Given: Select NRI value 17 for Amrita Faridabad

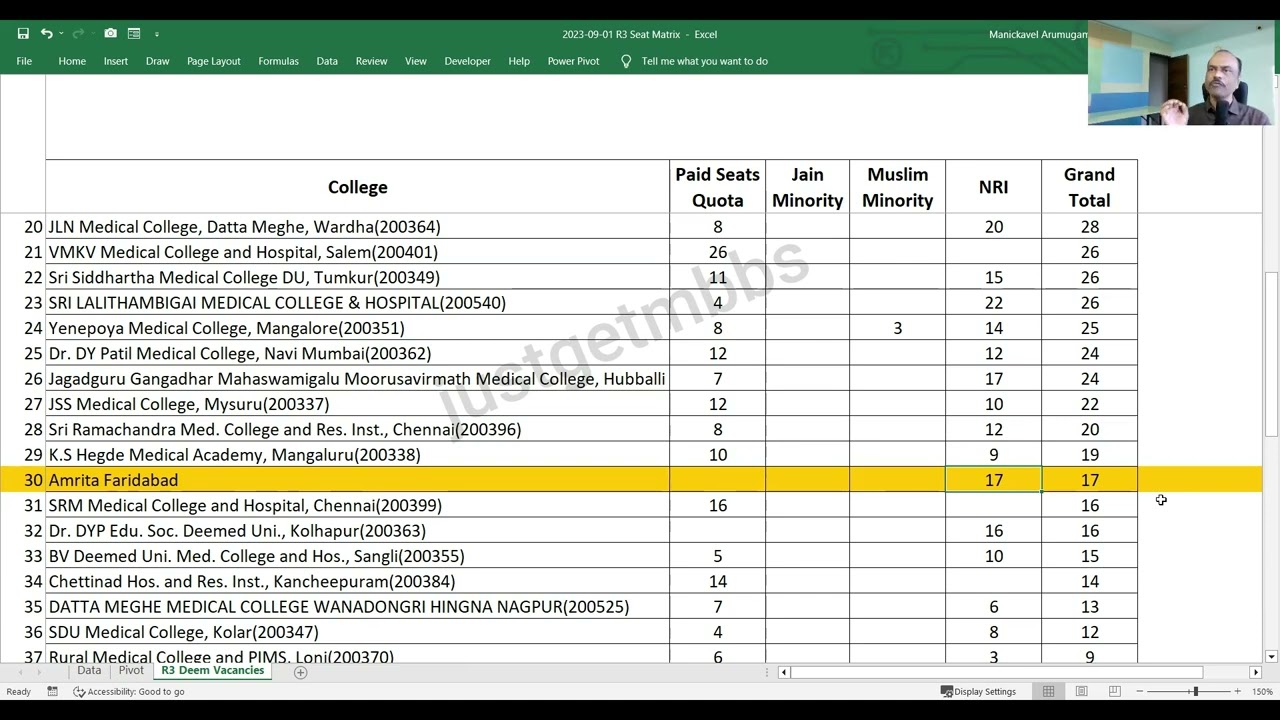Looking at the screenshot, I should coord(993,480).
